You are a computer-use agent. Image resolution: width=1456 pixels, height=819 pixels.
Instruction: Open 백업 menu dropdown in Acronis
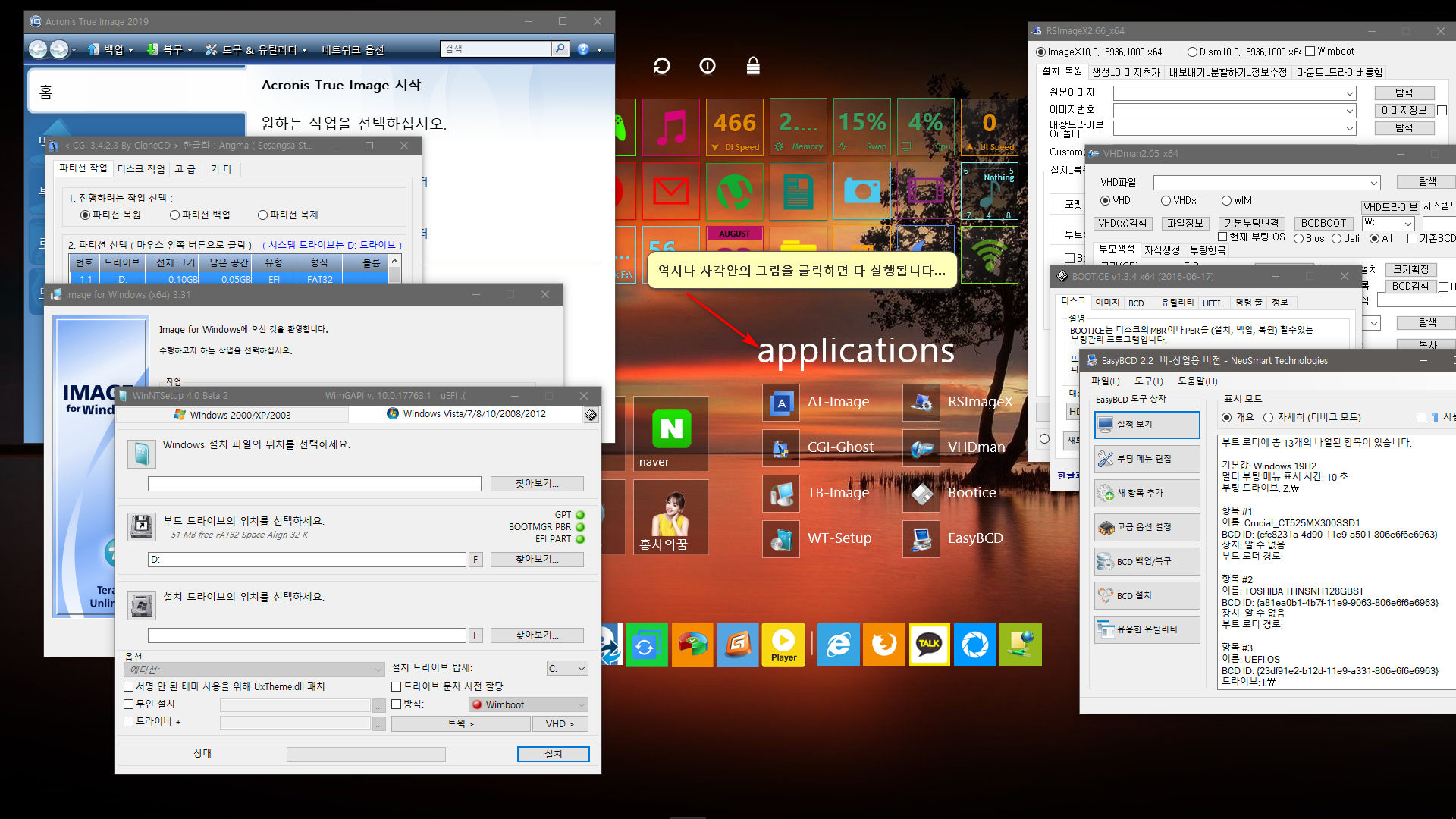tap(111, 50)
